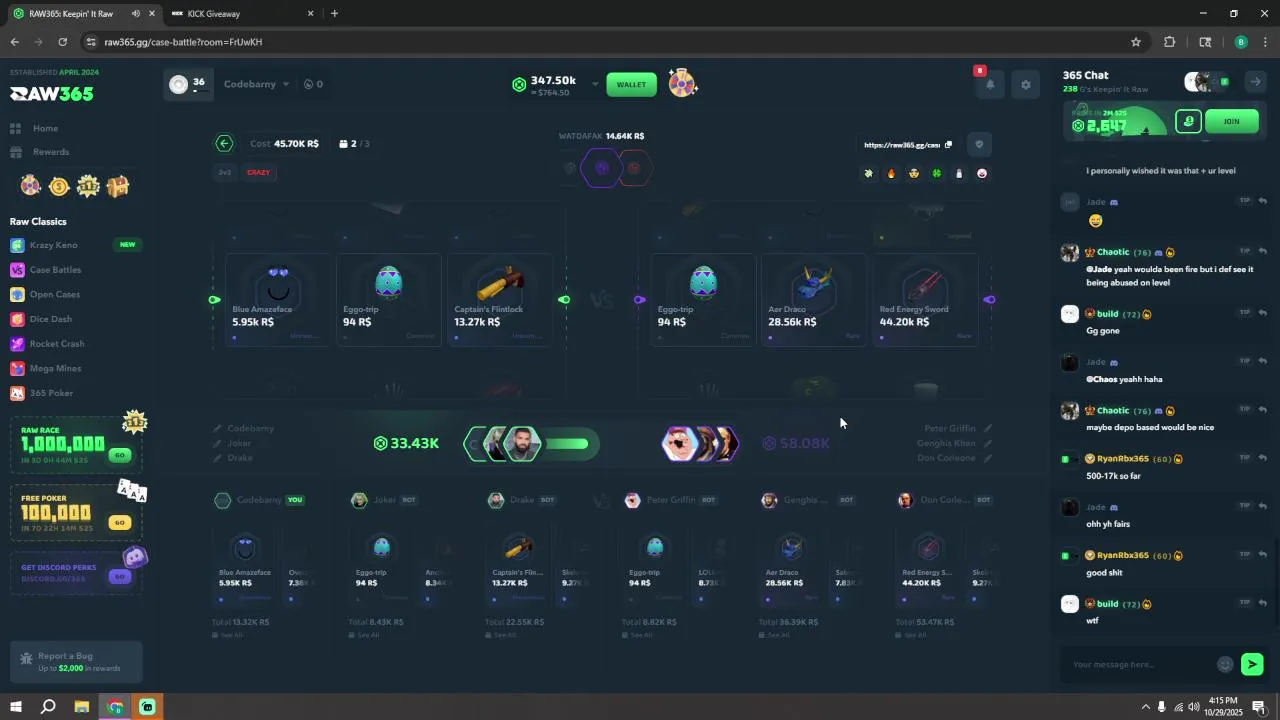The image size is (1280, 720).
Task: Click the WALLET button
Action: click(x=631, y=84)
